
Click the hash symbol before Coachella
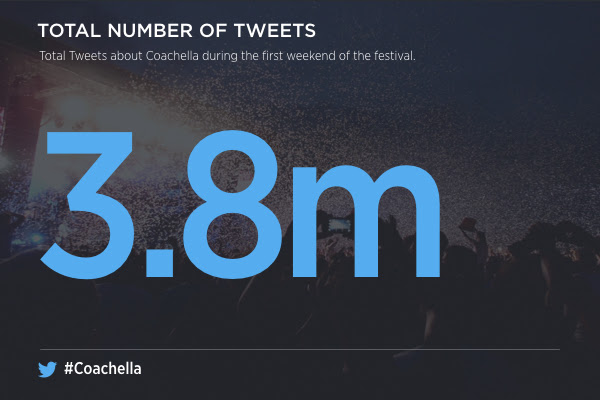(x=68, y=369)
